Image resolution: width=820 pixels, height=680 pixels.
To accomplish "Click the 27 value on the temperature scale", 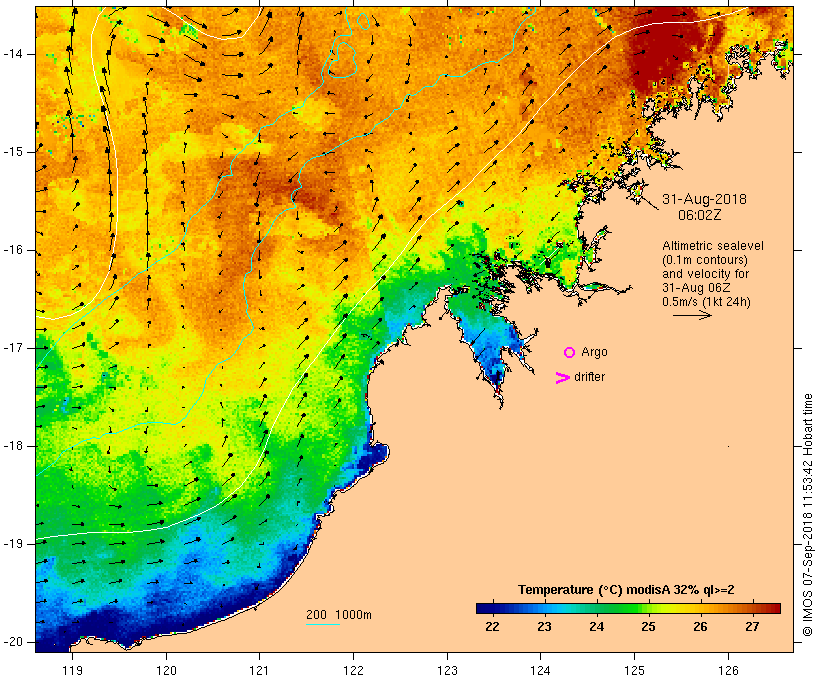I will tap(752, 627).
